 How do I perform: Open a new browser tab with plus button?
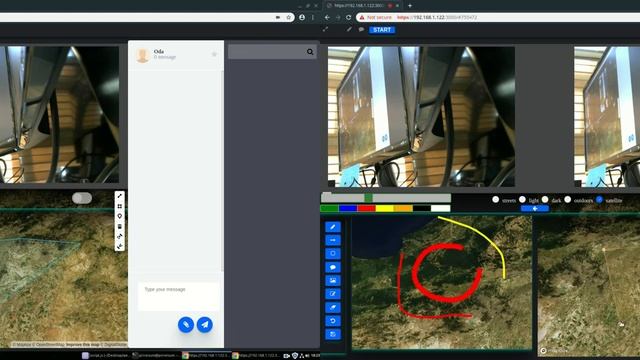click(410, 6)
